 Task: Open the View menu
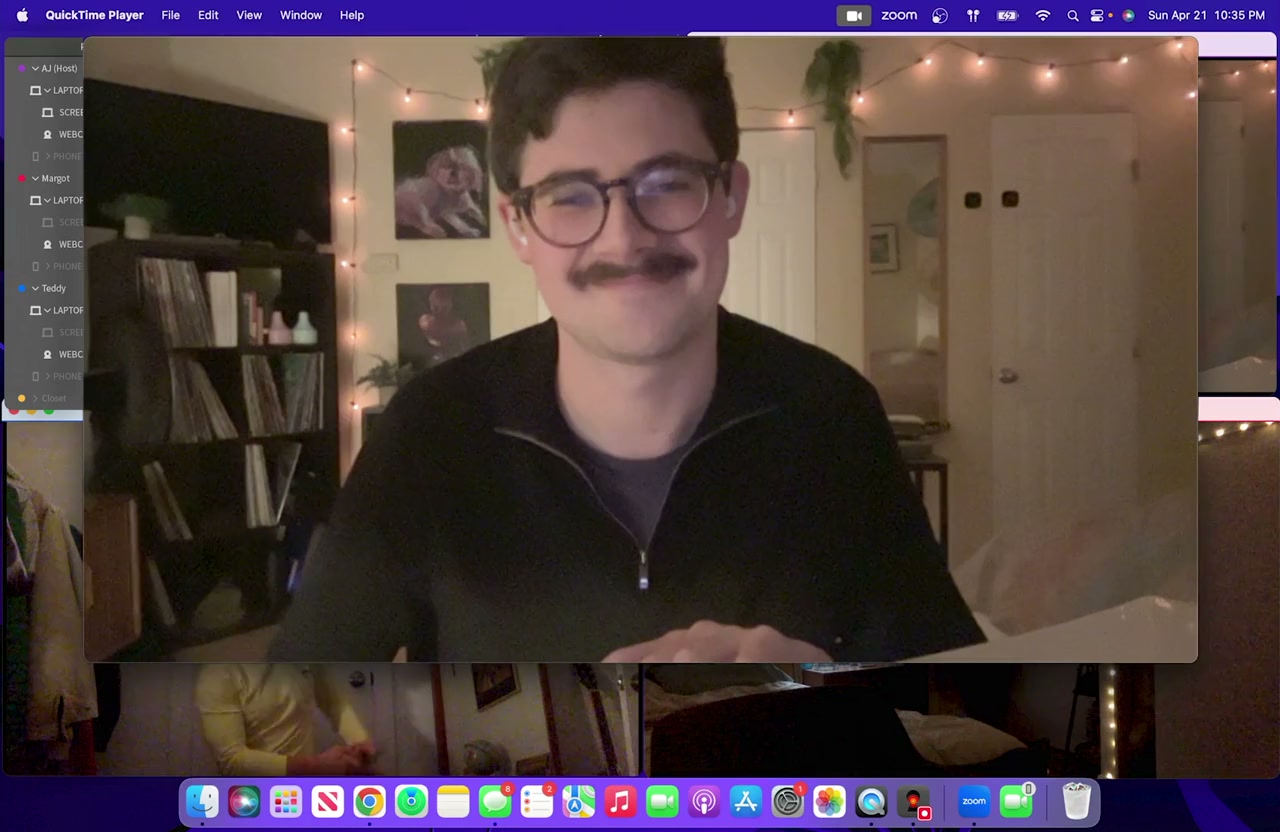249,15
